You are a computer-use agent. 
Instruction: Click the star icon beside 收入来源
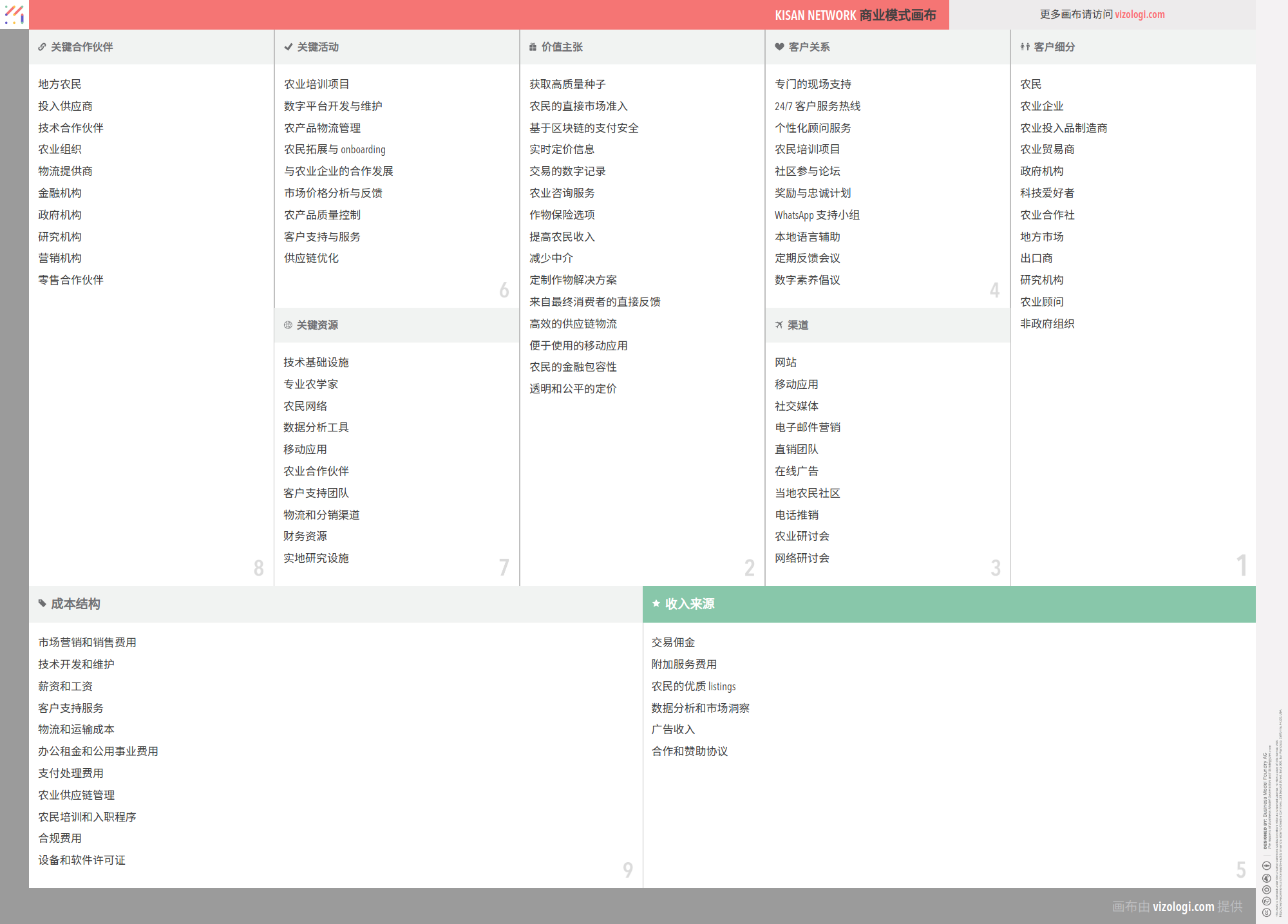[656, 604]
